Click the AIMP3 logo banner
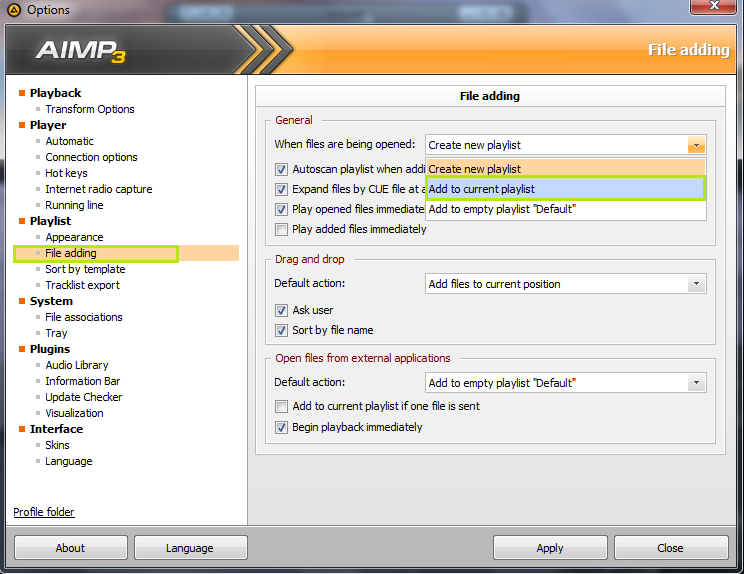 [81, 51]
